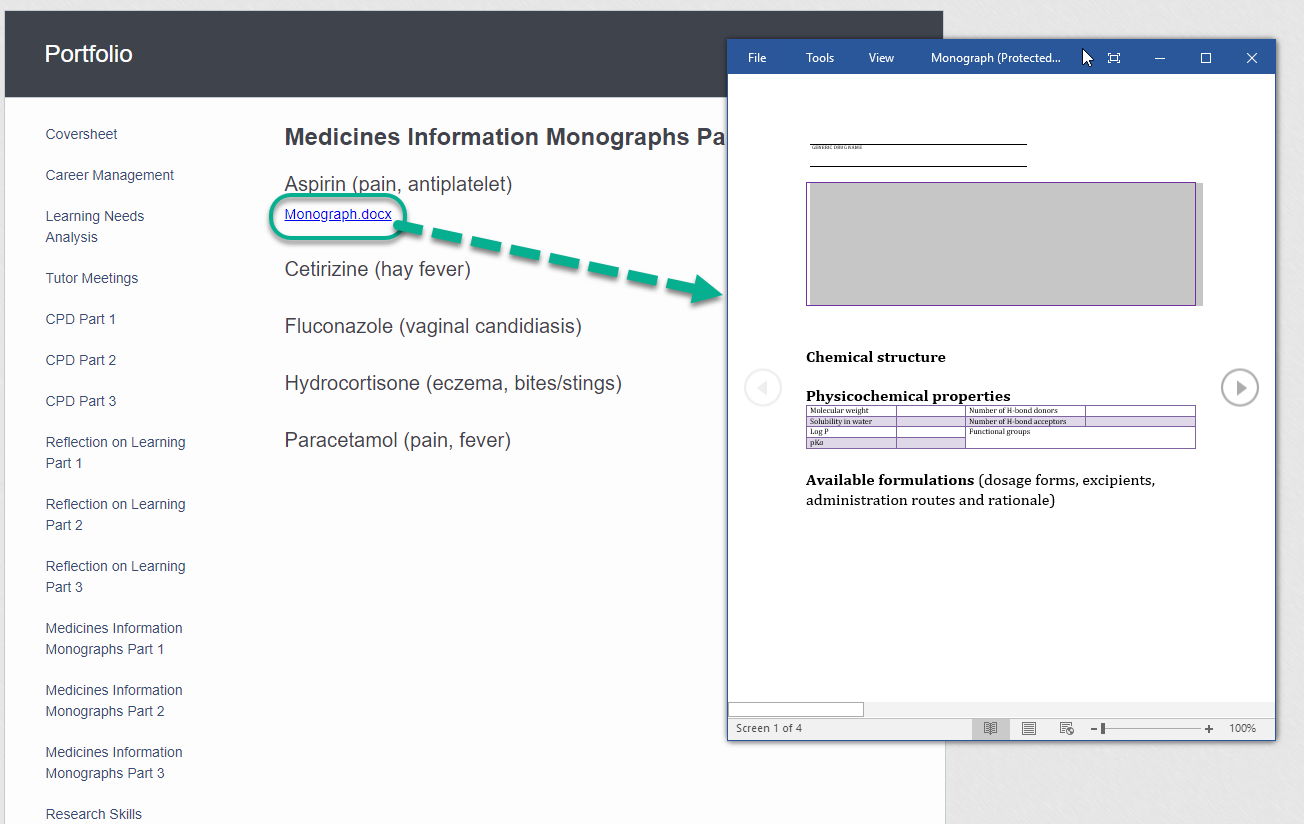
Task: Click the grey placeholder box in document
Action: click(1002, 244)
